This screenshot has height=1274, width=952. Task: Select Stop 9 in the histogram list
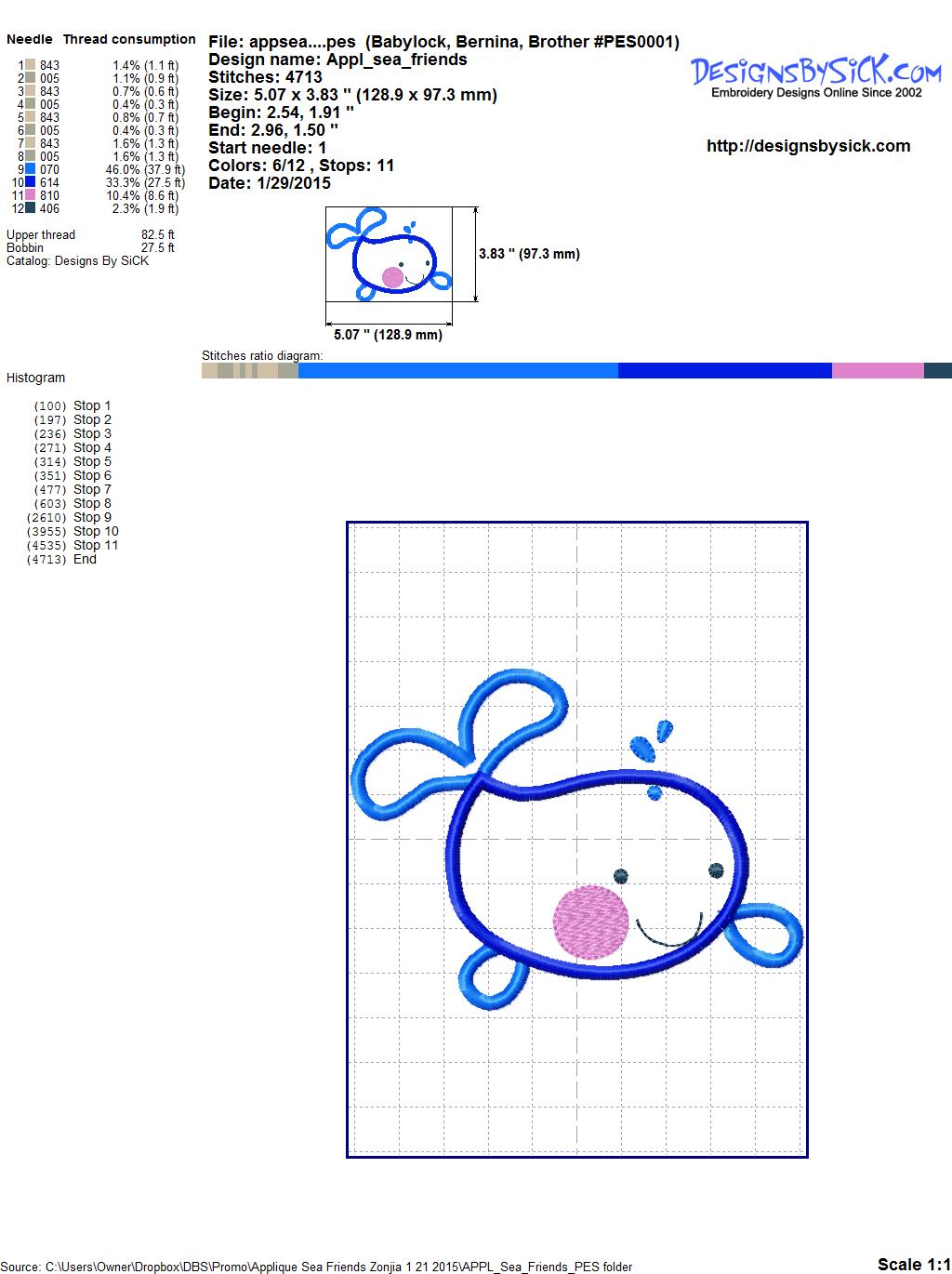pyautogui.click(x=91, y=517)
